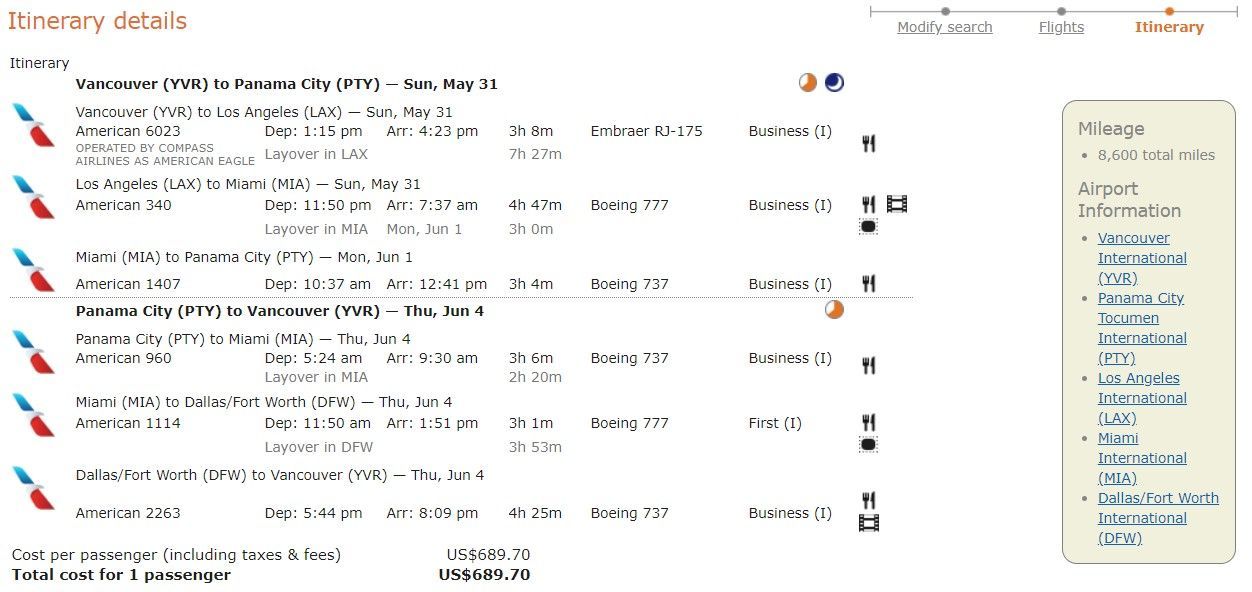This screenshot has height=592, width=1252.
Task: Click the film icon for American 2263
Action: click(x=868, y=522)
